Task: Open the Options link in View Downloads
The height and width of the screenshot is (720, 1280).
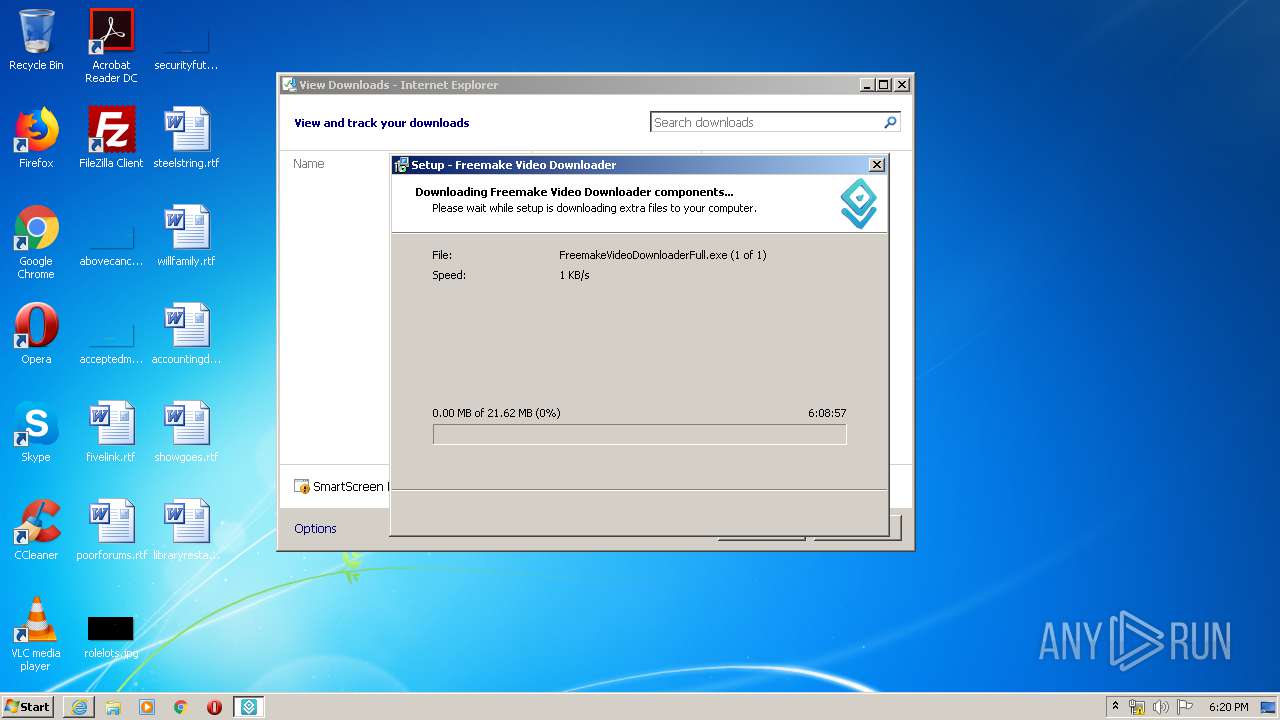Action: (315, 528)
